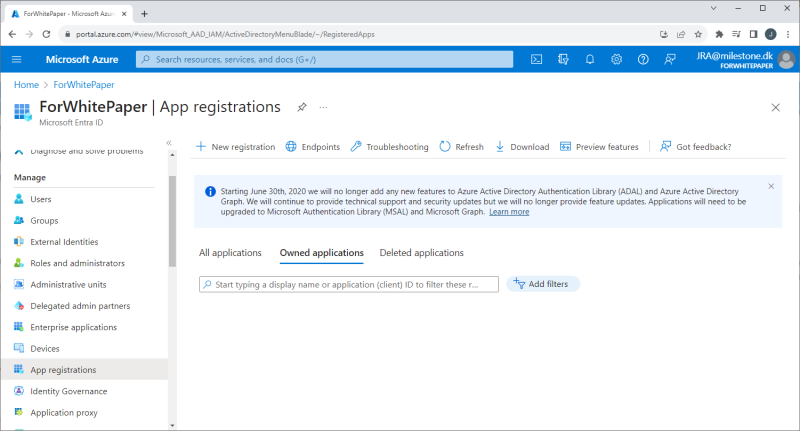Collapse the left sidebar menu
Image resolution: width=800 pixels, height=431 pixels.
coord(169,143)
